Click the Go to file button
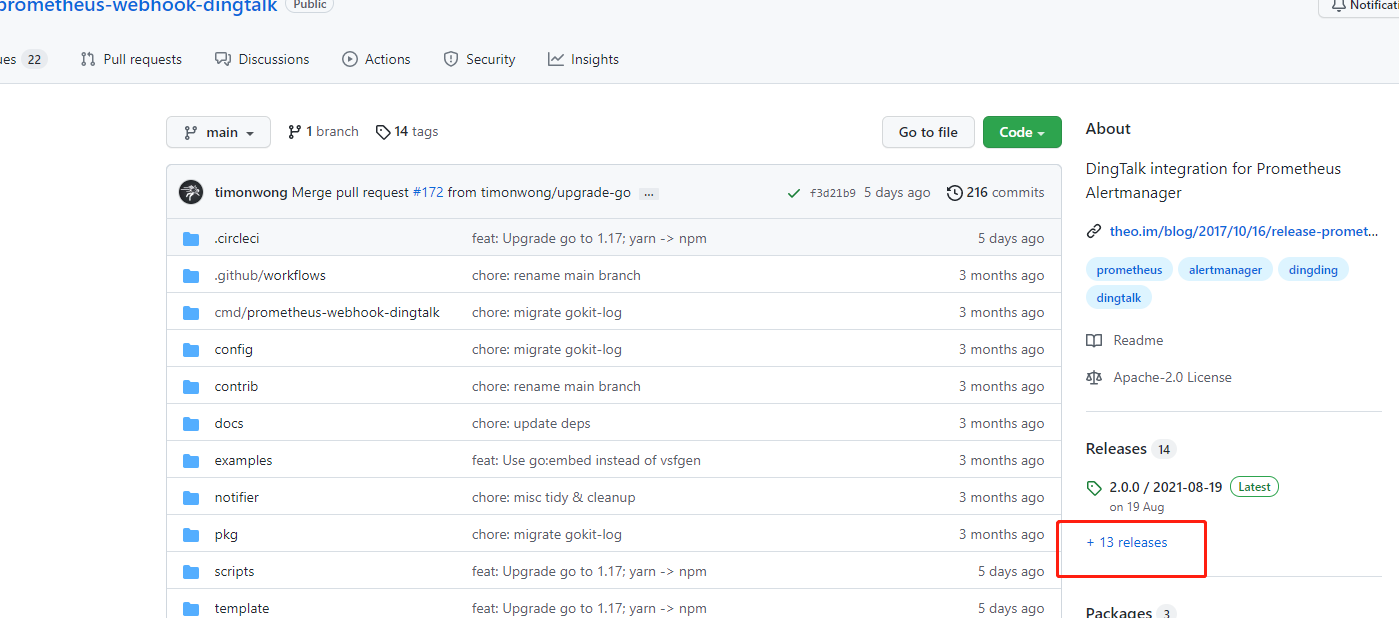 point(928,132)
